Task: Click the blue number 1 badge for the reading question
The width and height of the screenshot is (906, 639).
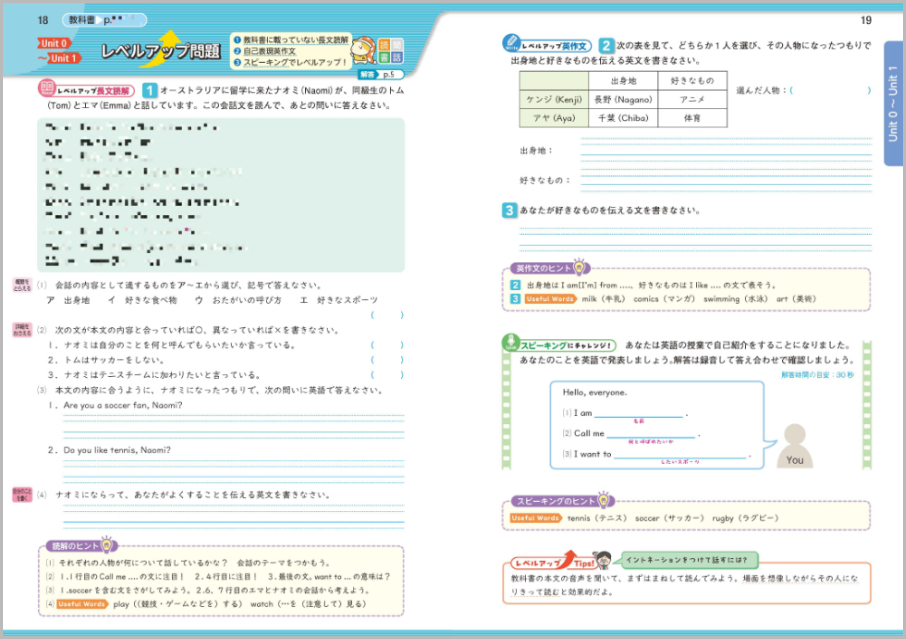Action: pyautogui.click(x=150, y=91)
